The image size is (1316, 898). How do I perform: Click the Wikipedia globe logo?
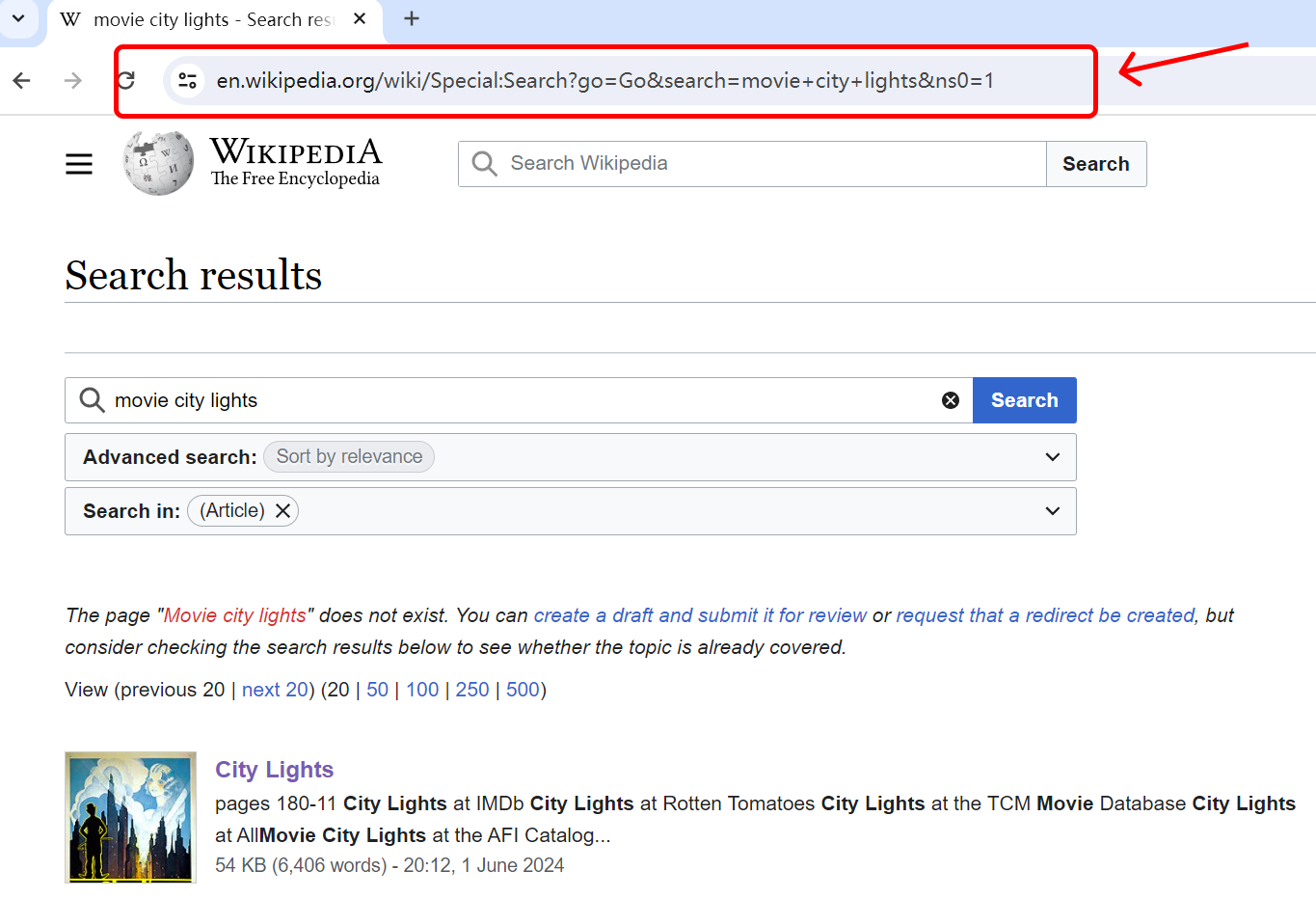coord(158,163)
